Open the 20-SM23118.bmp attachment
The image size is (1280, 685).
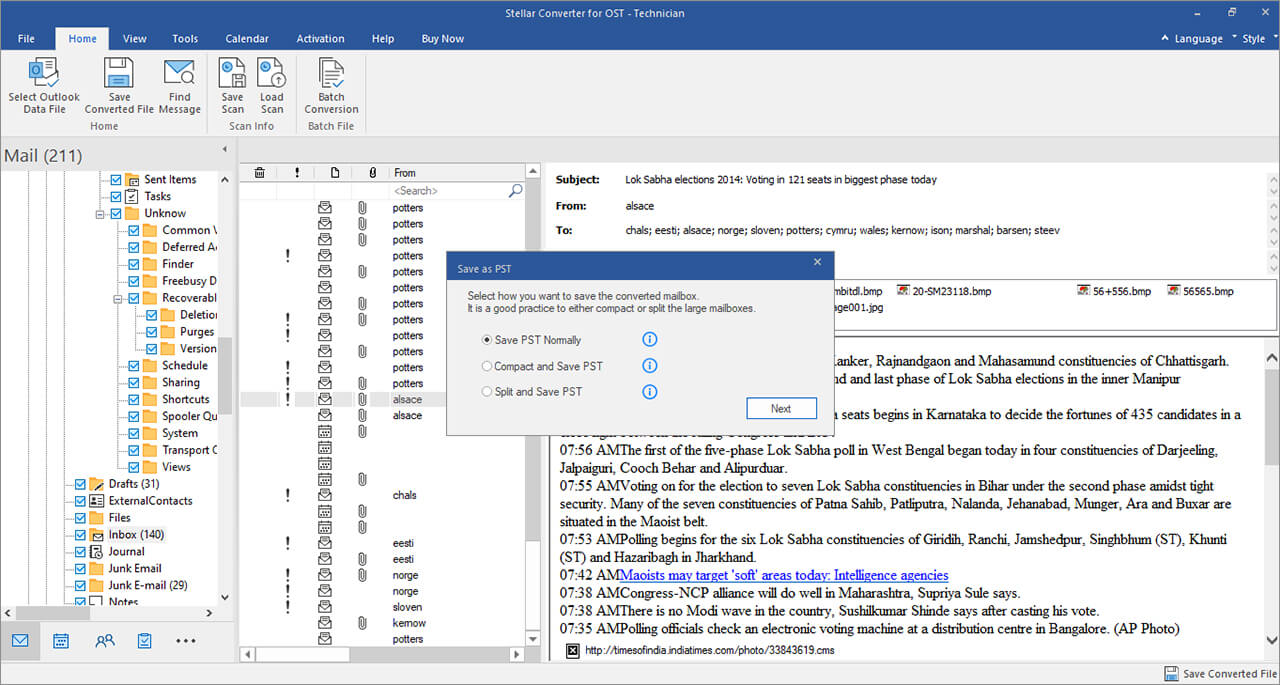(x=944, y=291)
